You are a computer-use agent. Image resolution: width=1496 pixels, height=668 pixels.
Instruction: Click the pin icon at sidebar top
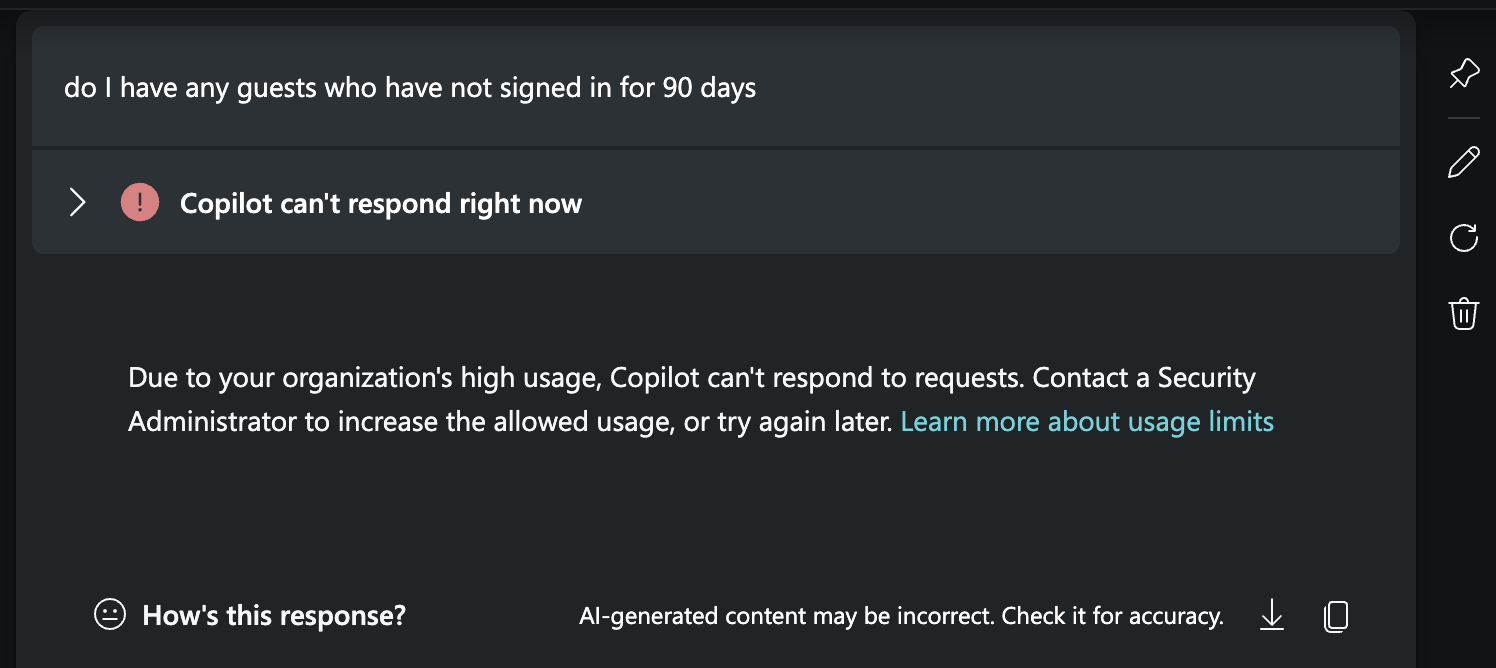pyautogui.click(x=1463, y=72)
